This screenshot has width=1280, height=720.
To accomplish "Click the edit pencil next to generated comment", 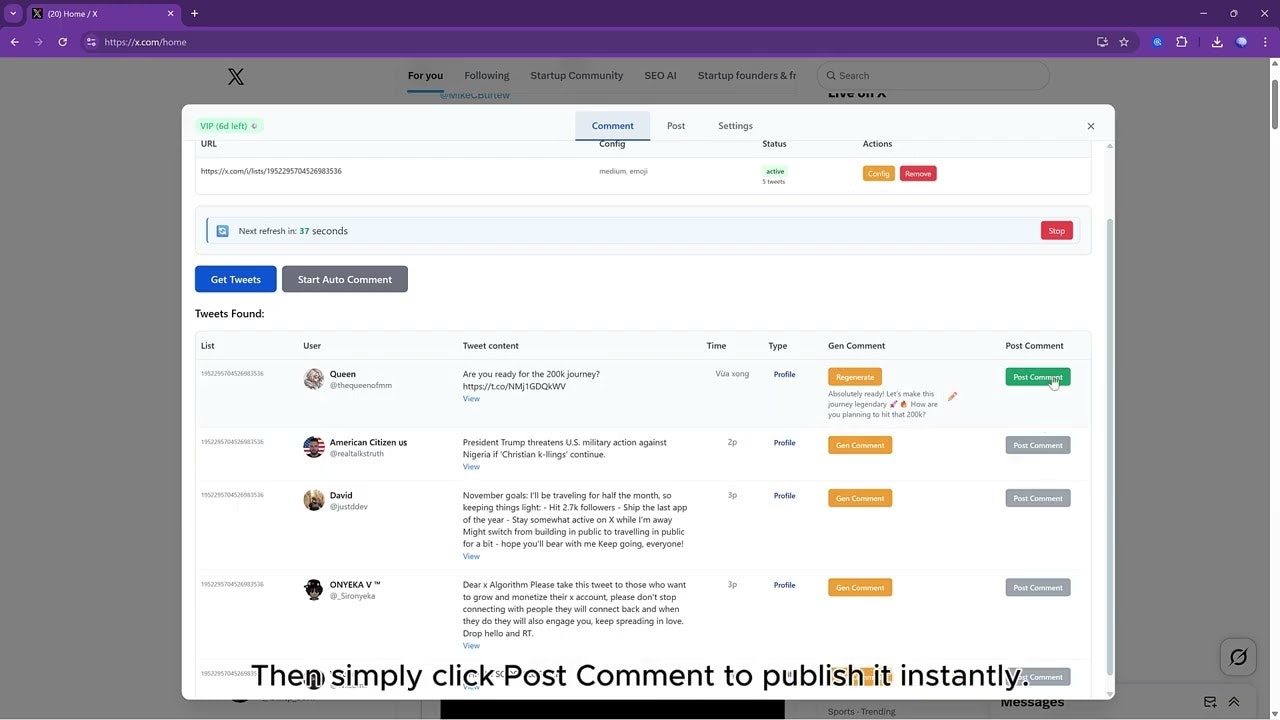I will click(x=952, y=397).
